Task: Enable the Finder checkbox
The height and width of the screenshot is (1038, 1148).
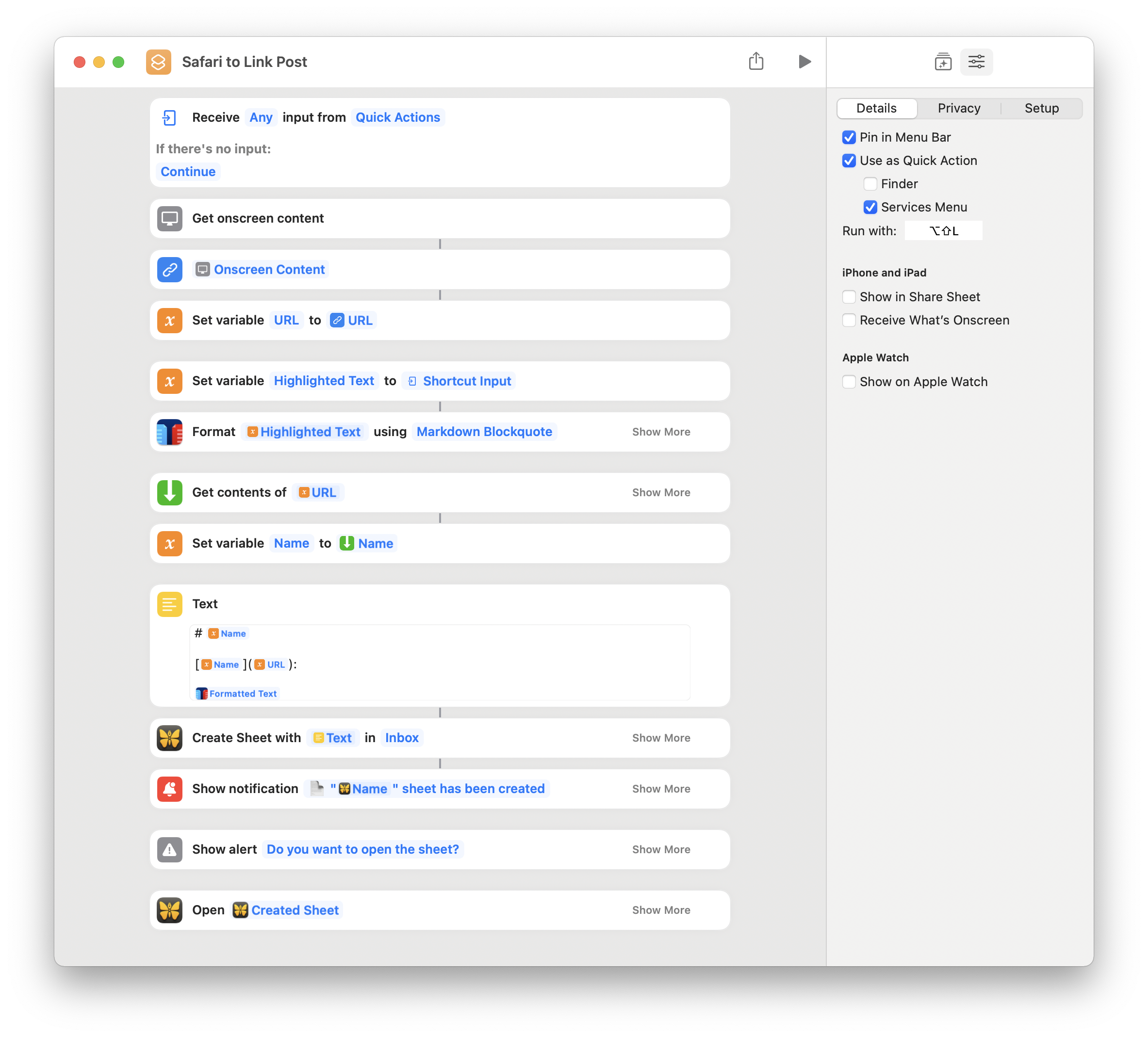Action: click(870, 184)
